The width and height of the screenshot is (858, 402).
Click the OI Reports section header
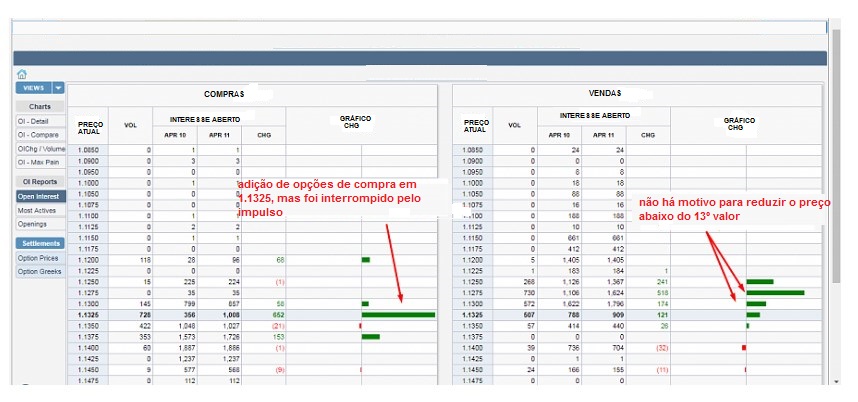(x=39, y=181)
